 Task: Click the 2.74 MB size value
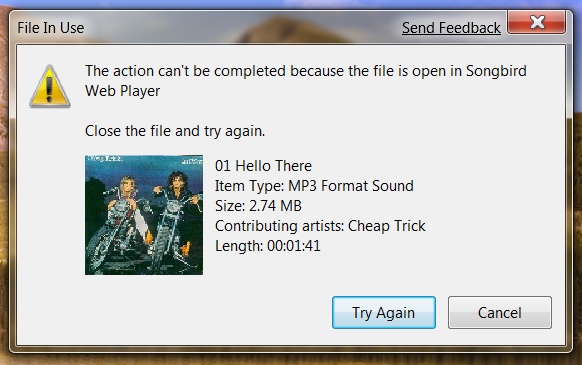pyautogui.click(x=275, y=206)
